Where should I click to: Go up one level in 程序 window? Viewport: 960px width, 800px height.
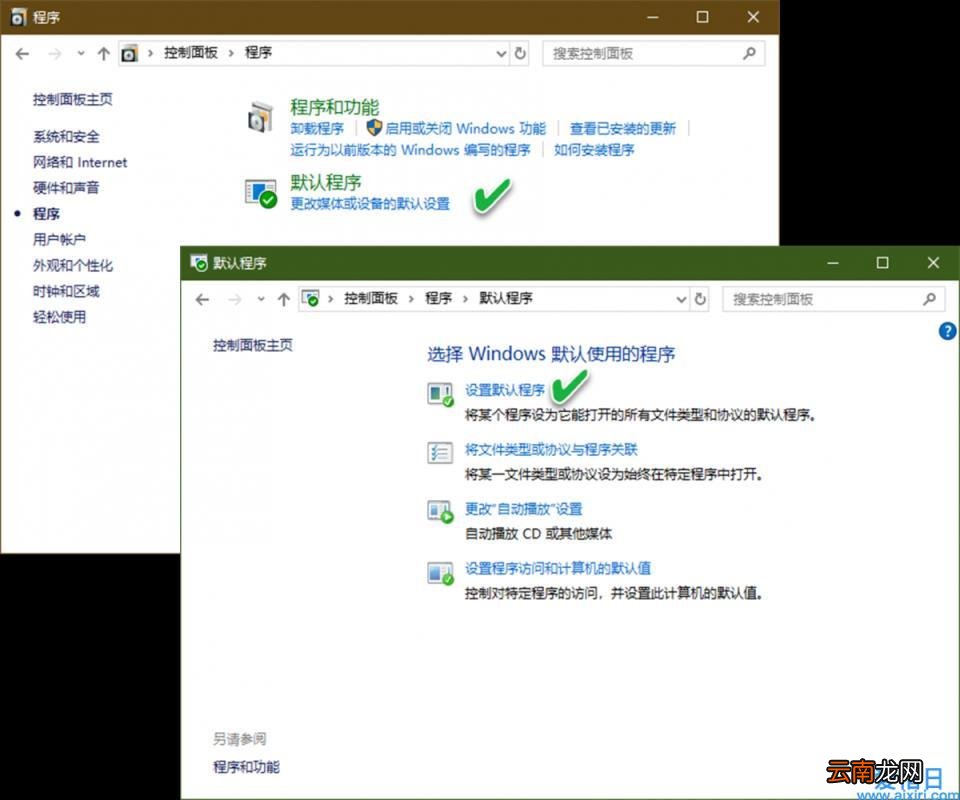[103, 54]
